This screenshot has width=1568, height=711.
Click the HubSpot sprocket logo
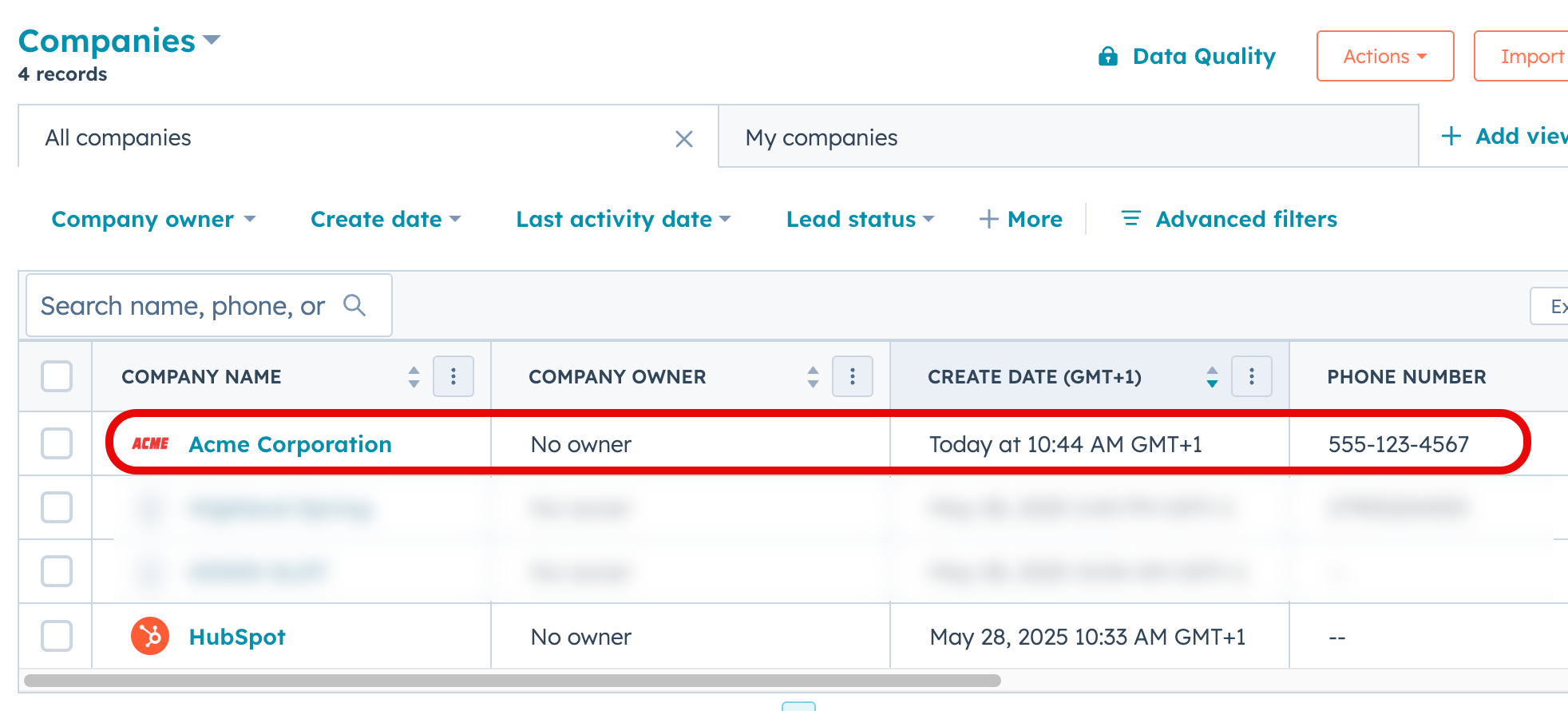(150, 637)
